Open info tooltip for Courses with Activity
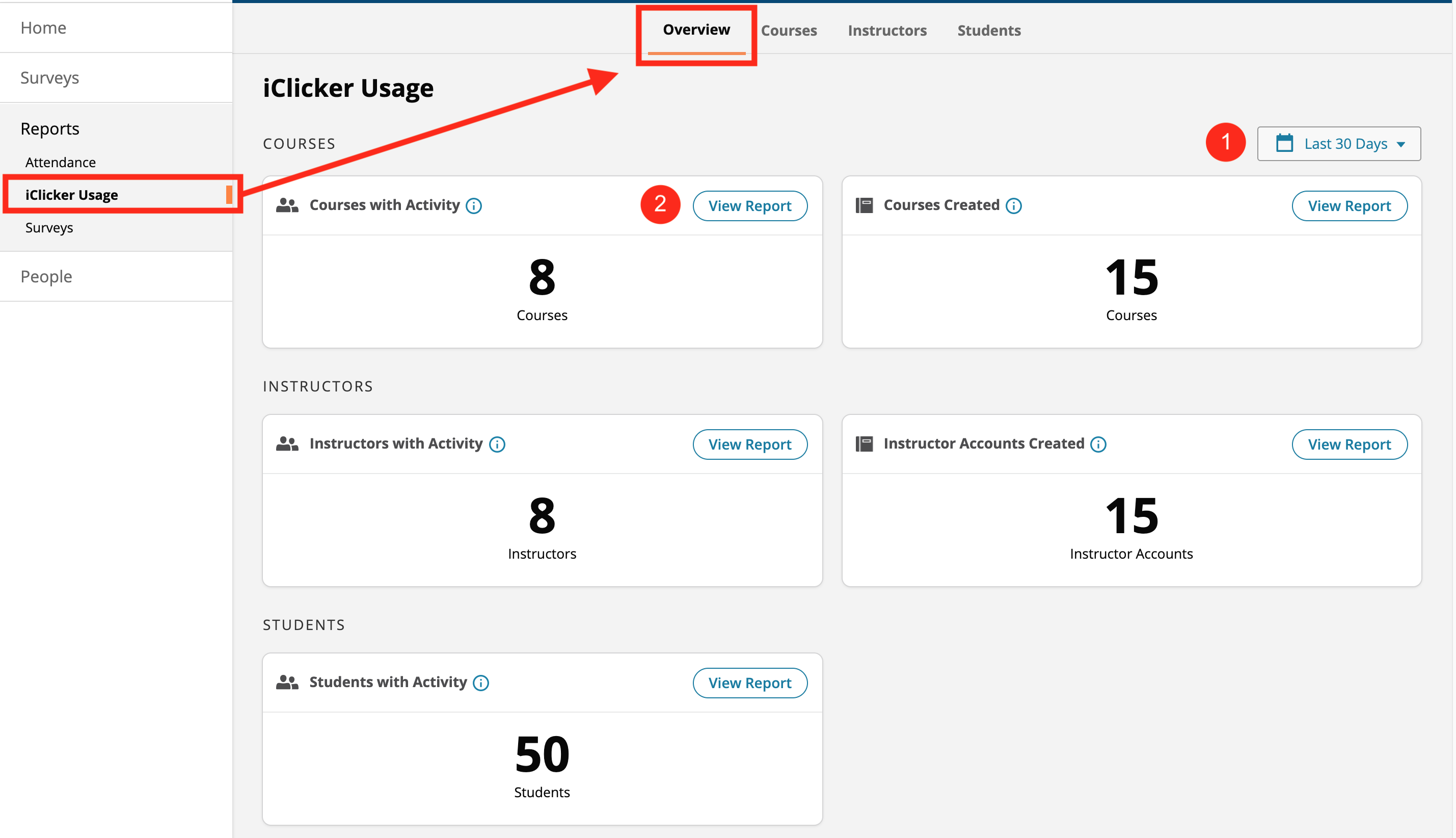Screen dimensions: 1456x838 pos(473,205)
